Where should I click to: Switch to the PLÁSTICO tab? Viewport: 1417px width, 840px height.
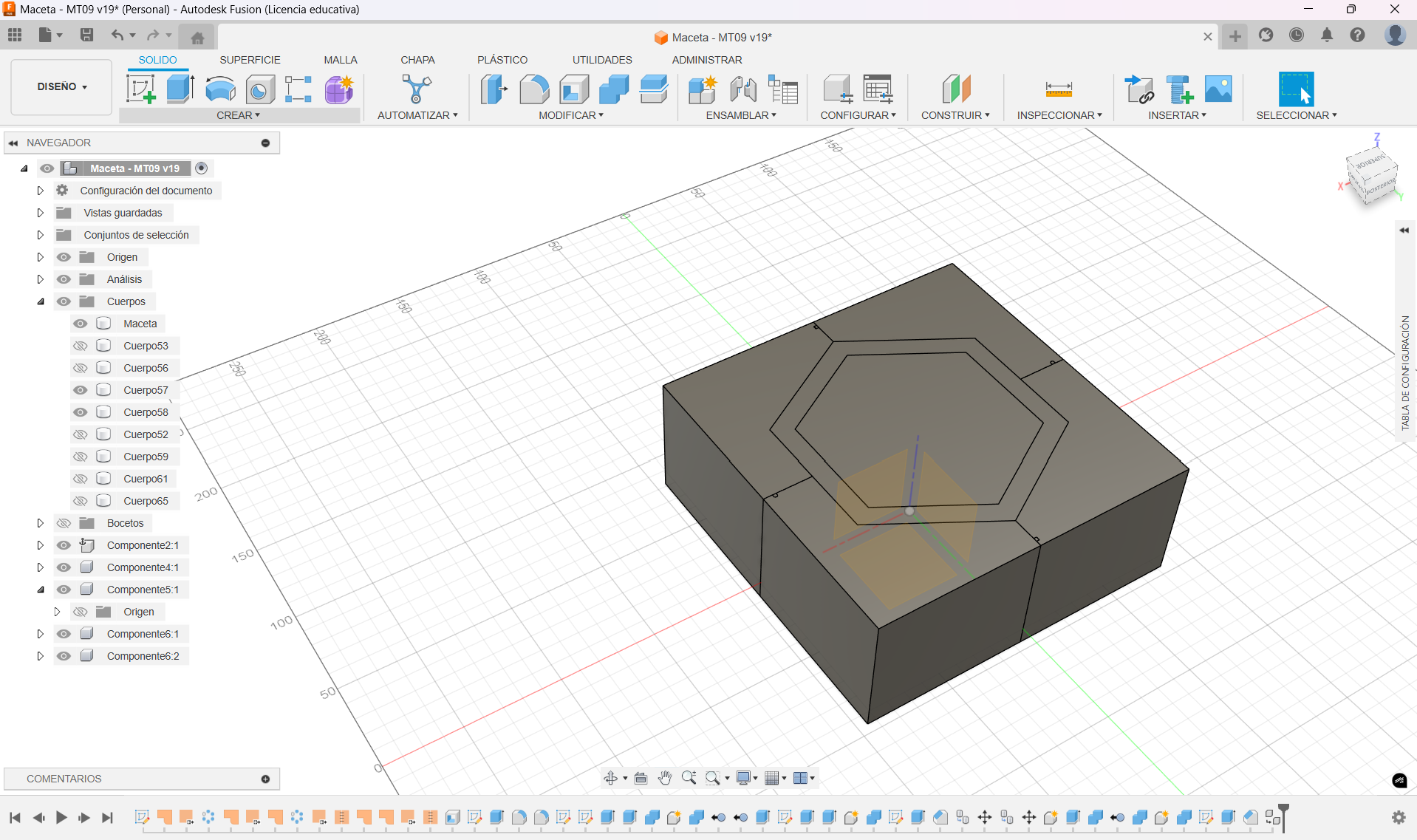click(x=502, y=60)
